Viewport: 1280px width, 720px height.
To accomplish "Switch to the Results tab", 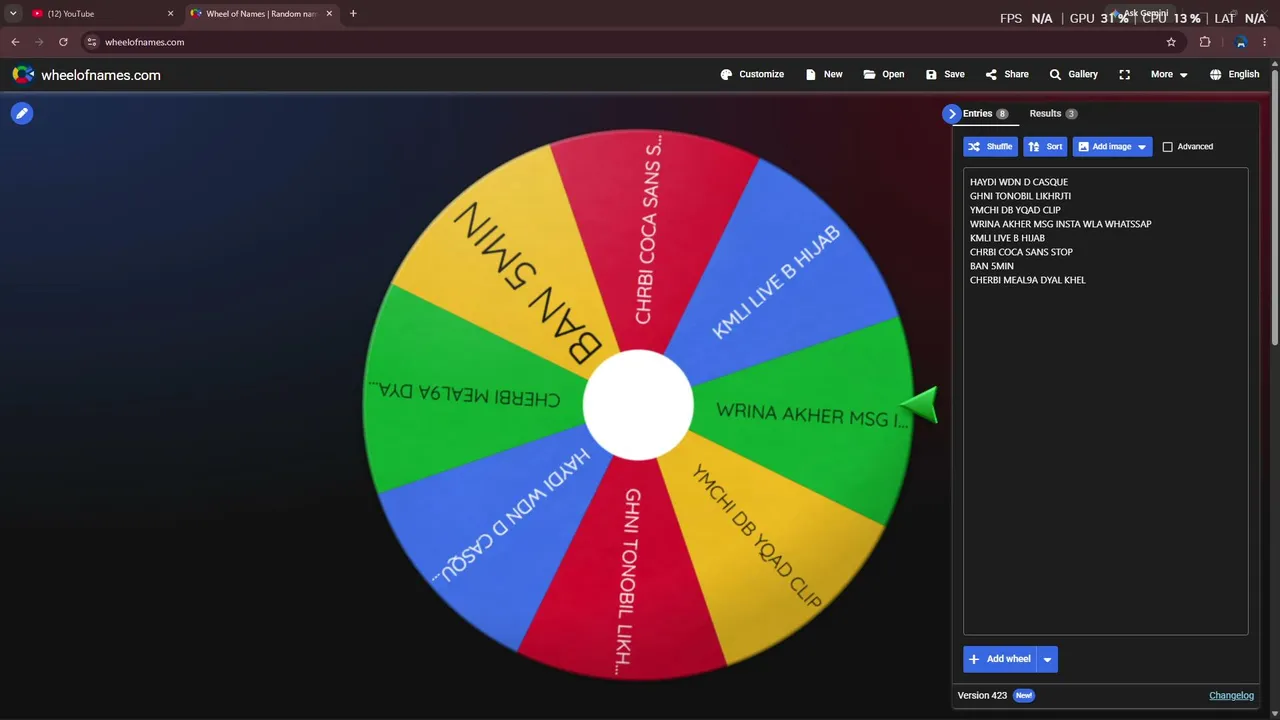I will [1053, 114].
